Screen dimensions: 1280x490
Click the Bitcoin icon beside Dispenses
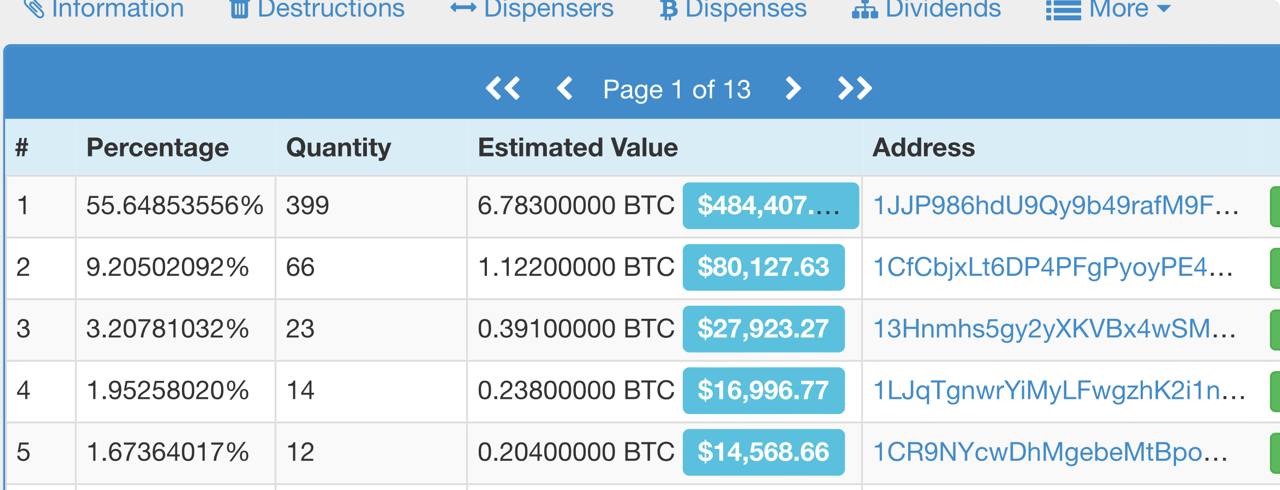[668, 9]
